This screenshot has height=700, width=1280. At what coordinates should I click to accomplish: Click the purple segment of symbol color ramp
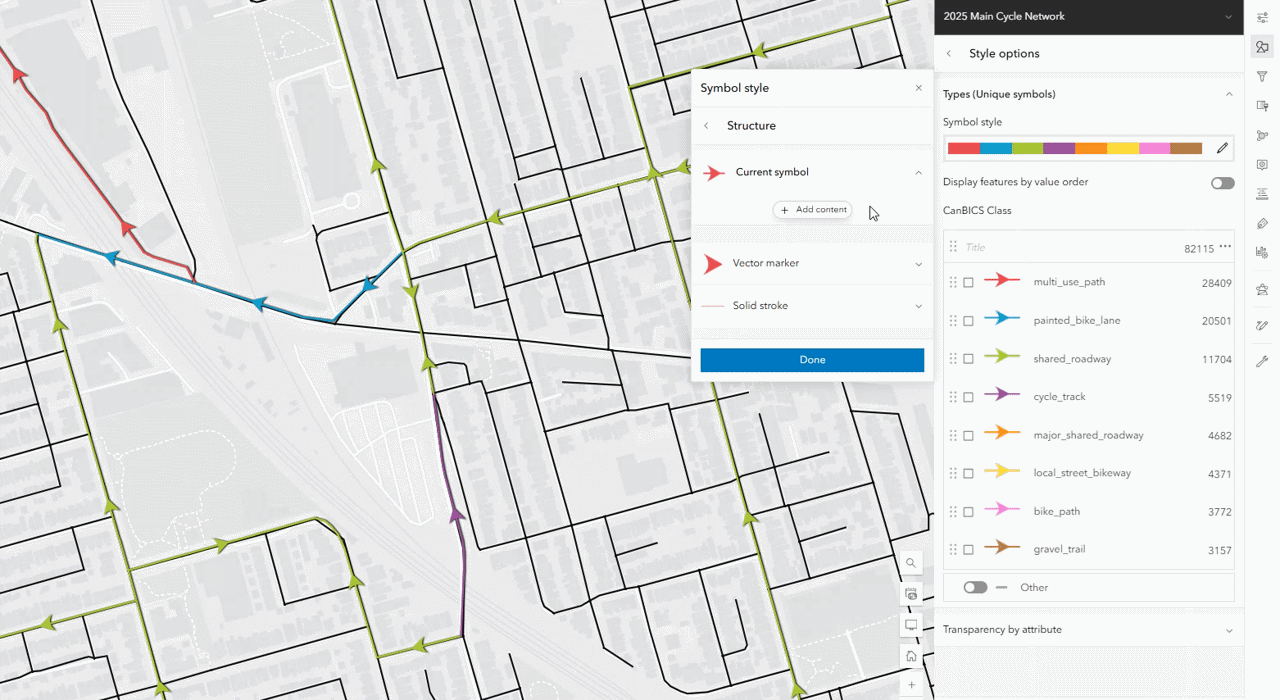click(1059, 148)
